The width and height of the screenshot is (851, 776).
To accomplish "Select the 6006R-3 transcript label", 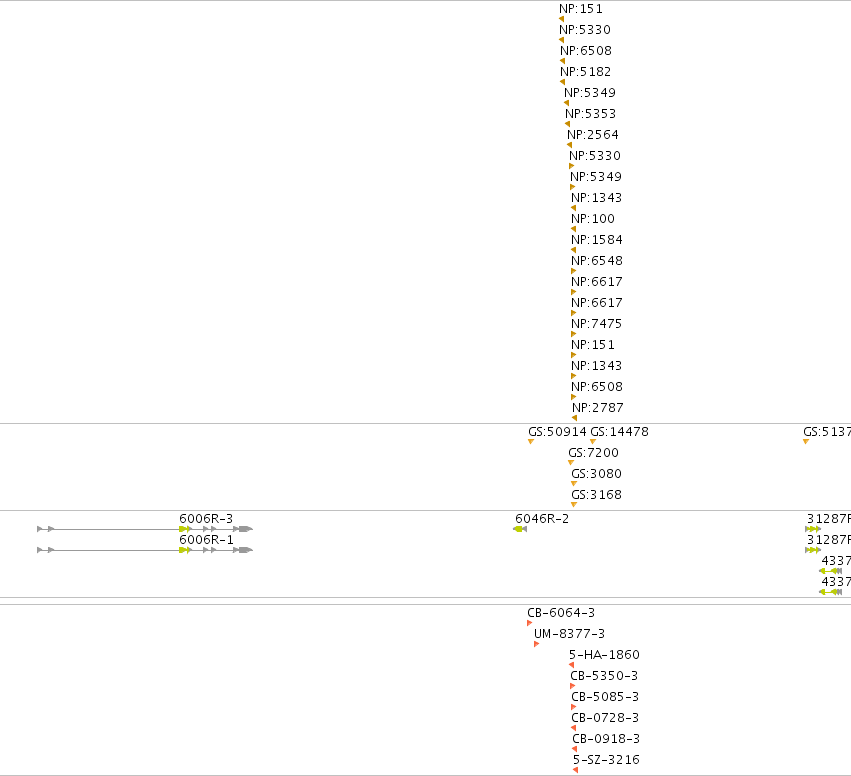I will point(206,519).
